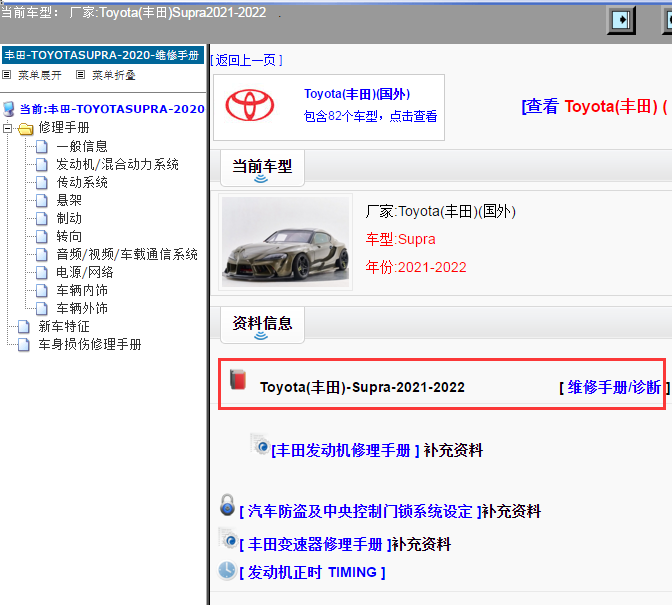
Task: Click page icon next to 转向
Action: [x=42, y=237]
